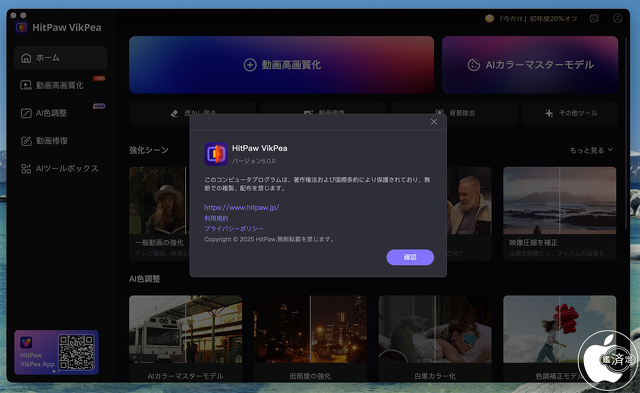The image size is (640, 393).
Task: Click the sun promo icon in the top bar
Action: click(x=489, y=18)
